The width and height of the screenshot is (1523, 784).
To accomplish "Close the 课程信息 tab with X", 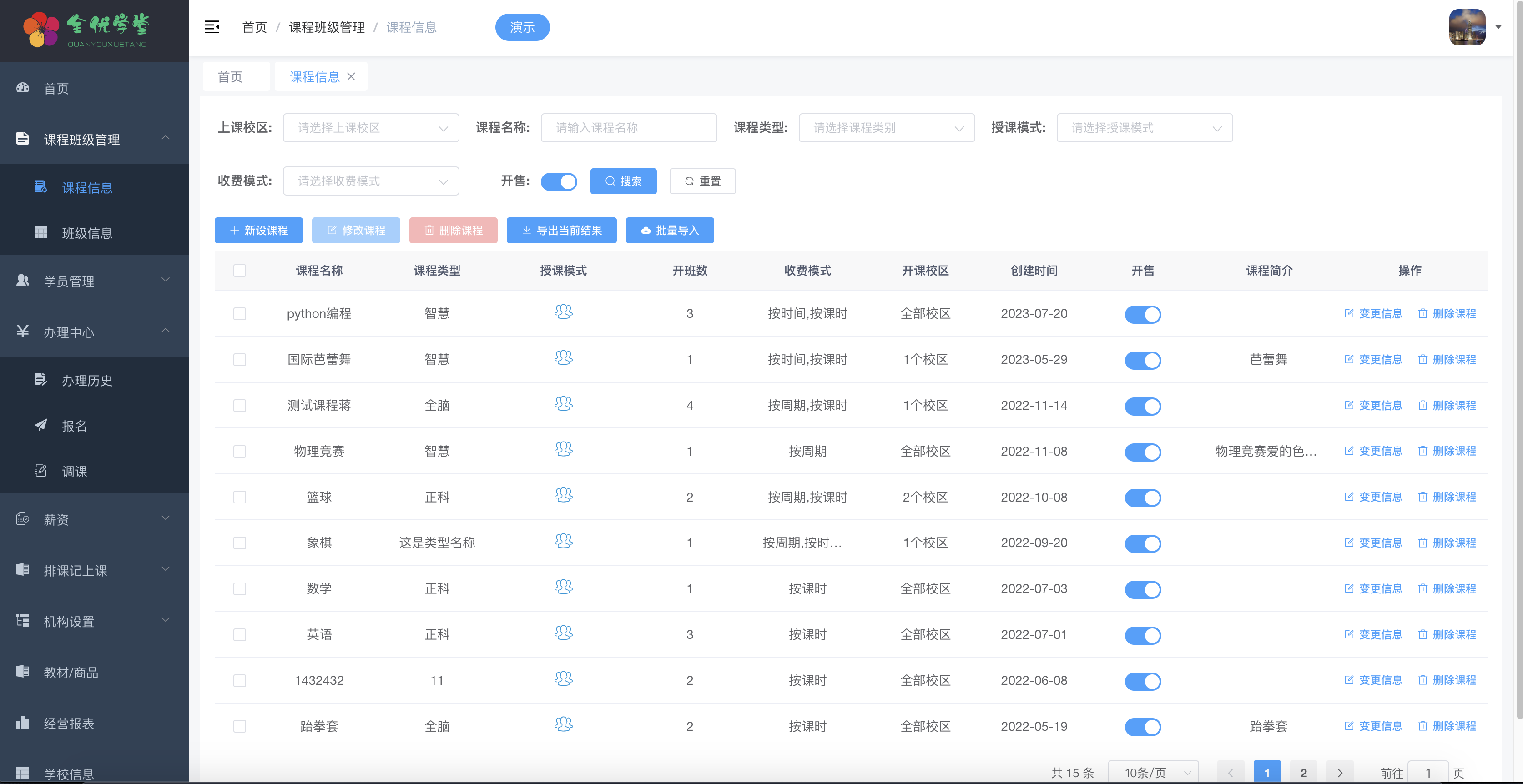I will click(351, 77).
